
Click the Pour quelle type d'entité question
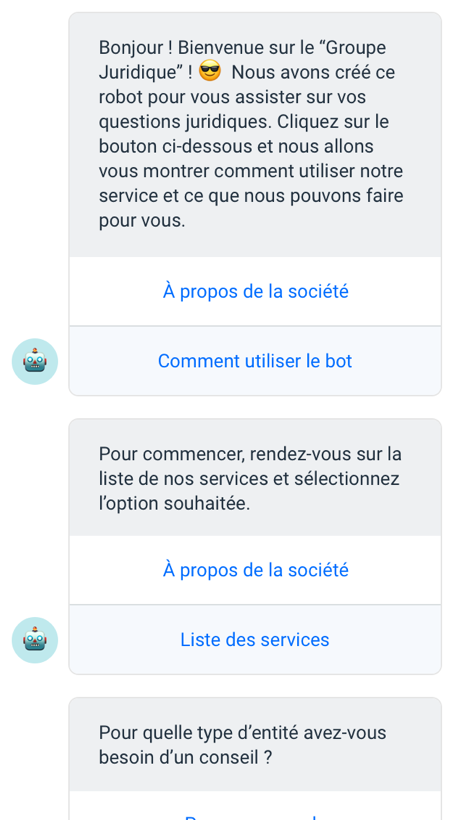[242, 745]
